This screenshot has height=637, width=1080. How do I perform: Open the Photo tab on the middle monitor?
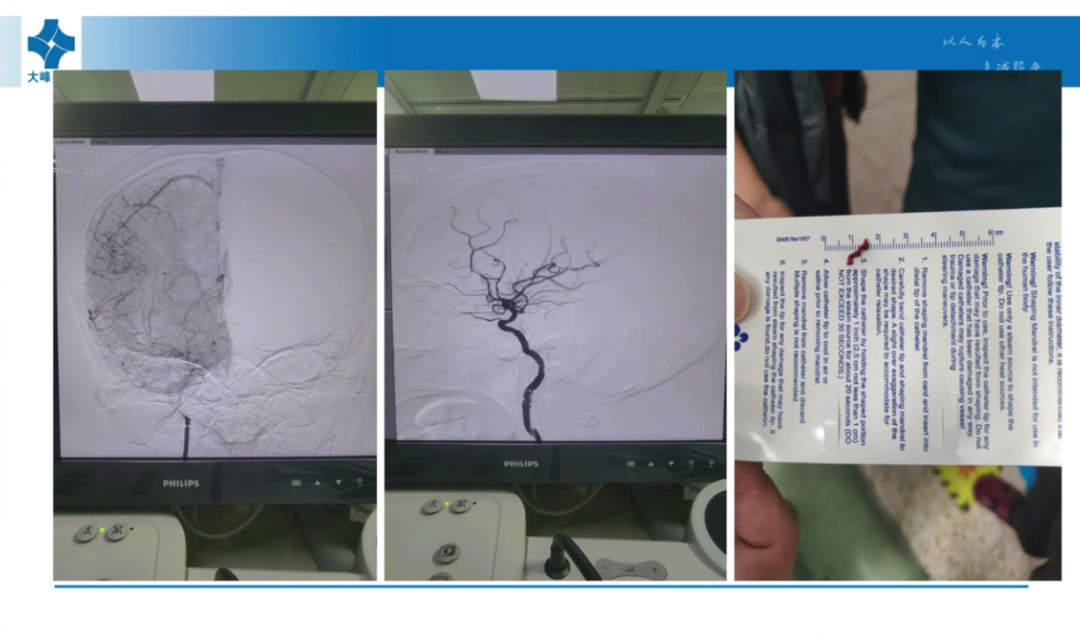point(444,151)
